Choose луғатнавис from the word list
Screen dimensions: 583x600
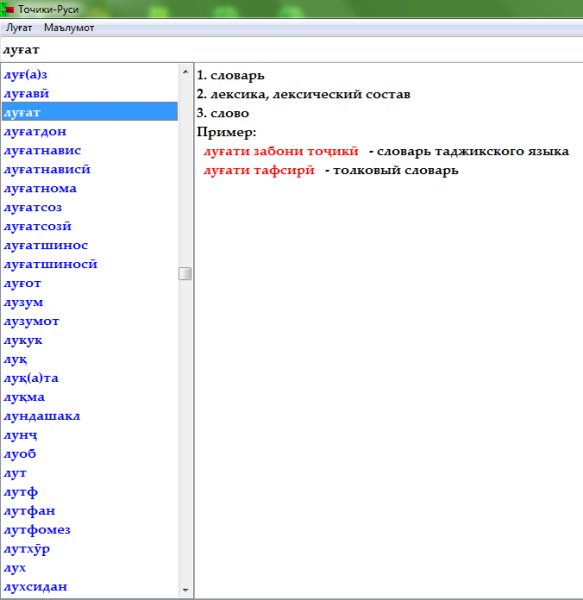pyautogui.click(x=42, y=150)
